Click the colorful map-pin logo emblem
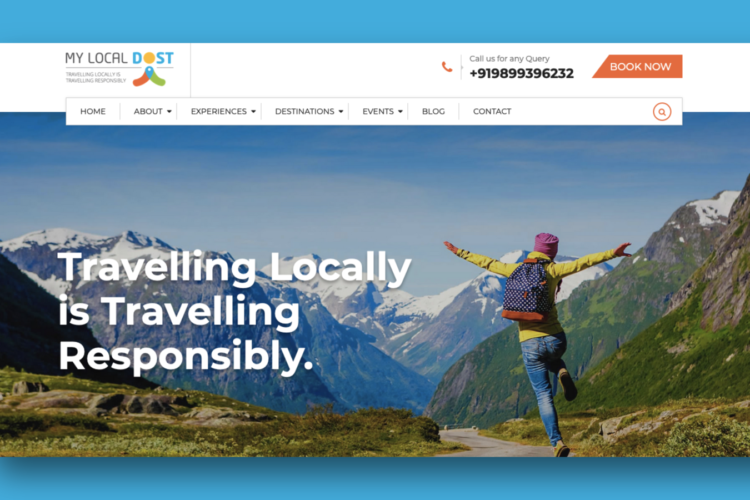 point(149,77)
